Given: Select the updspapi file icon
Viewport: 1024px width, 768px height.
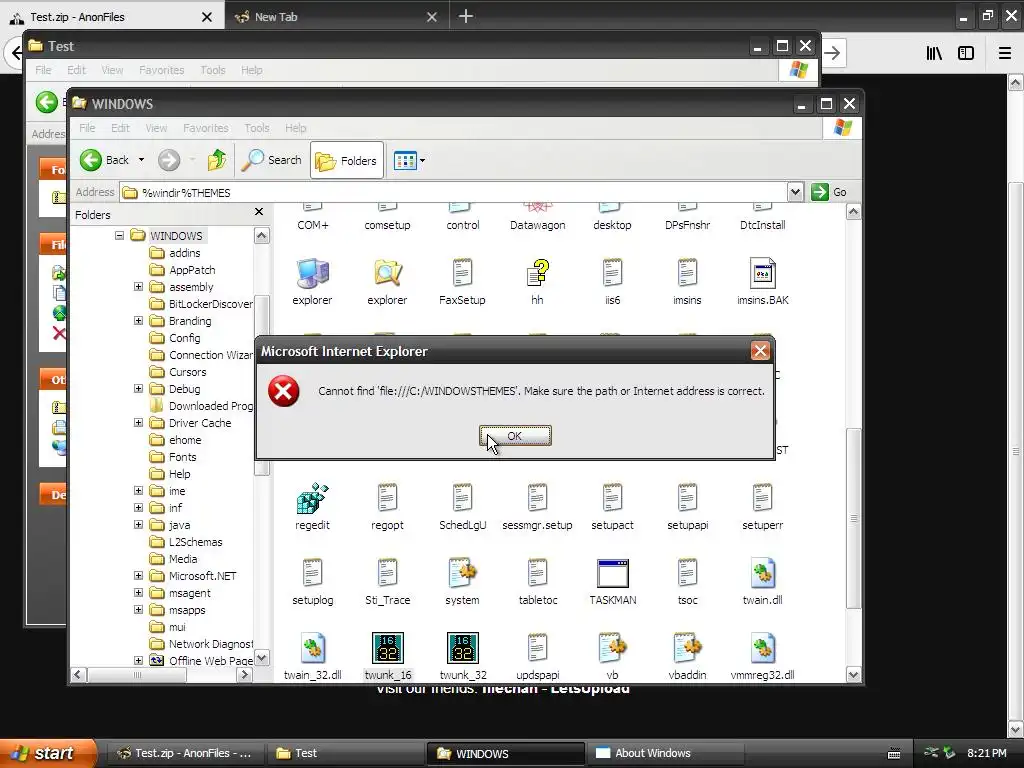Looking at the screenshot, I should [x=537, y=656].
